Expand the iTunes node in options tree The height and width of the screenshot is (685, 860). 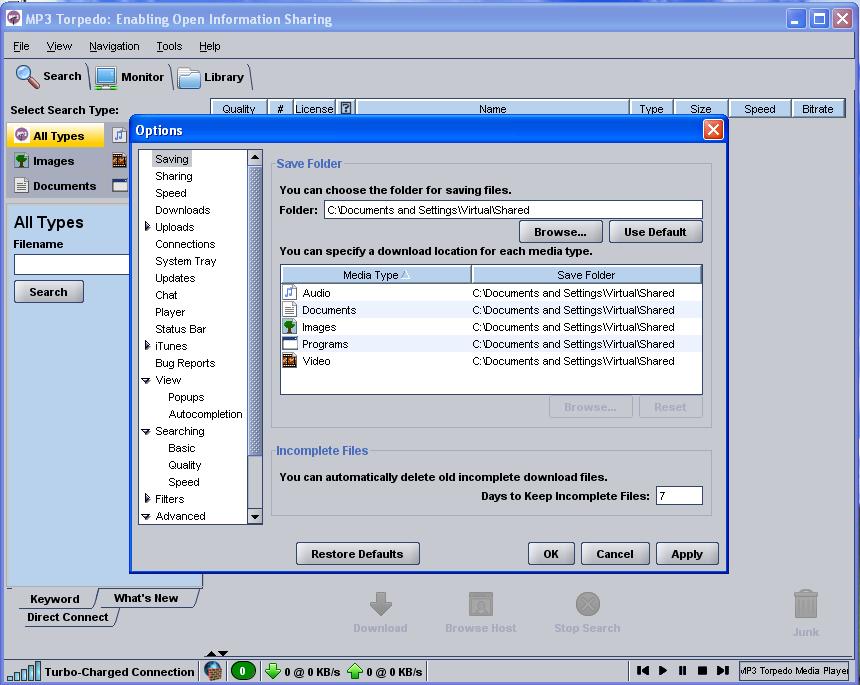coord(147,346)
